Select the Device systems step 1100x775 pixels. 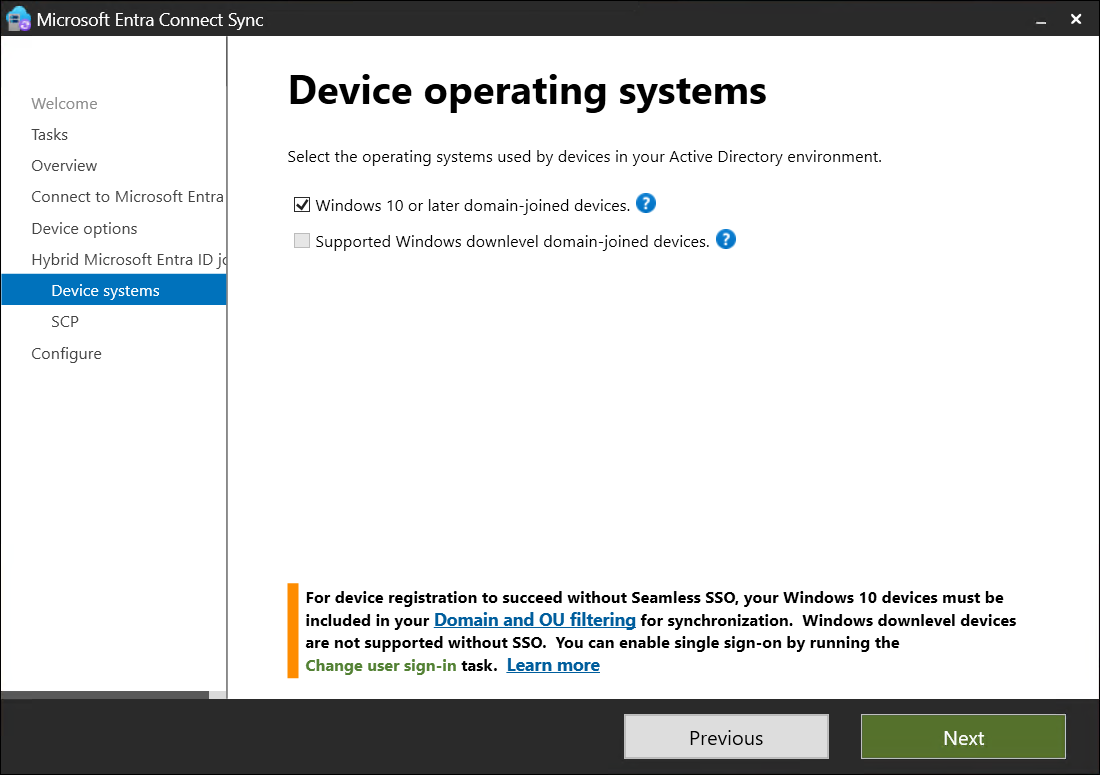click(105, 290)
